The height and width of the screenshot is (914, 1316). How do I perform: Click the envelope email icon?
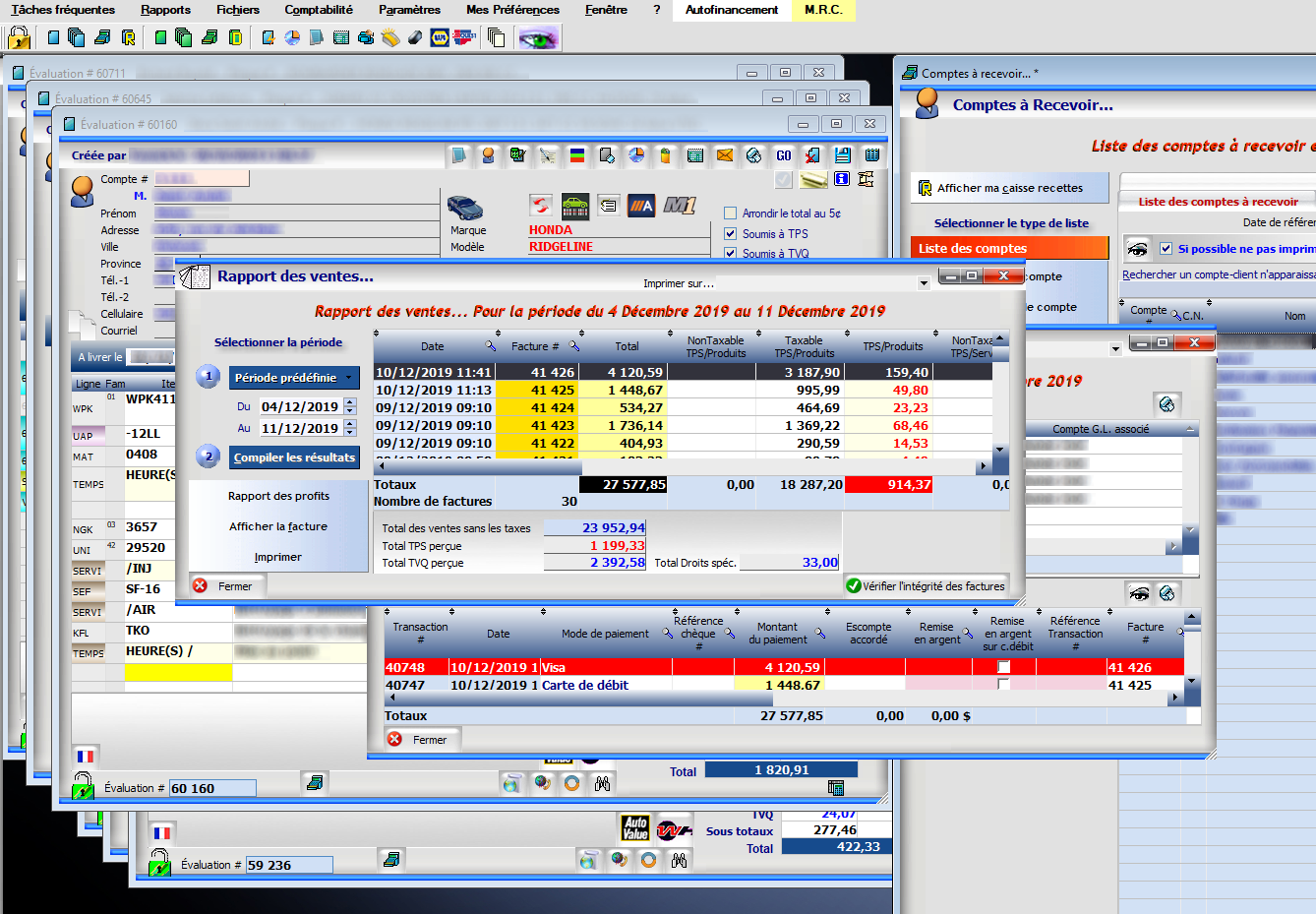pyautogui.click(x=725, y=155)
